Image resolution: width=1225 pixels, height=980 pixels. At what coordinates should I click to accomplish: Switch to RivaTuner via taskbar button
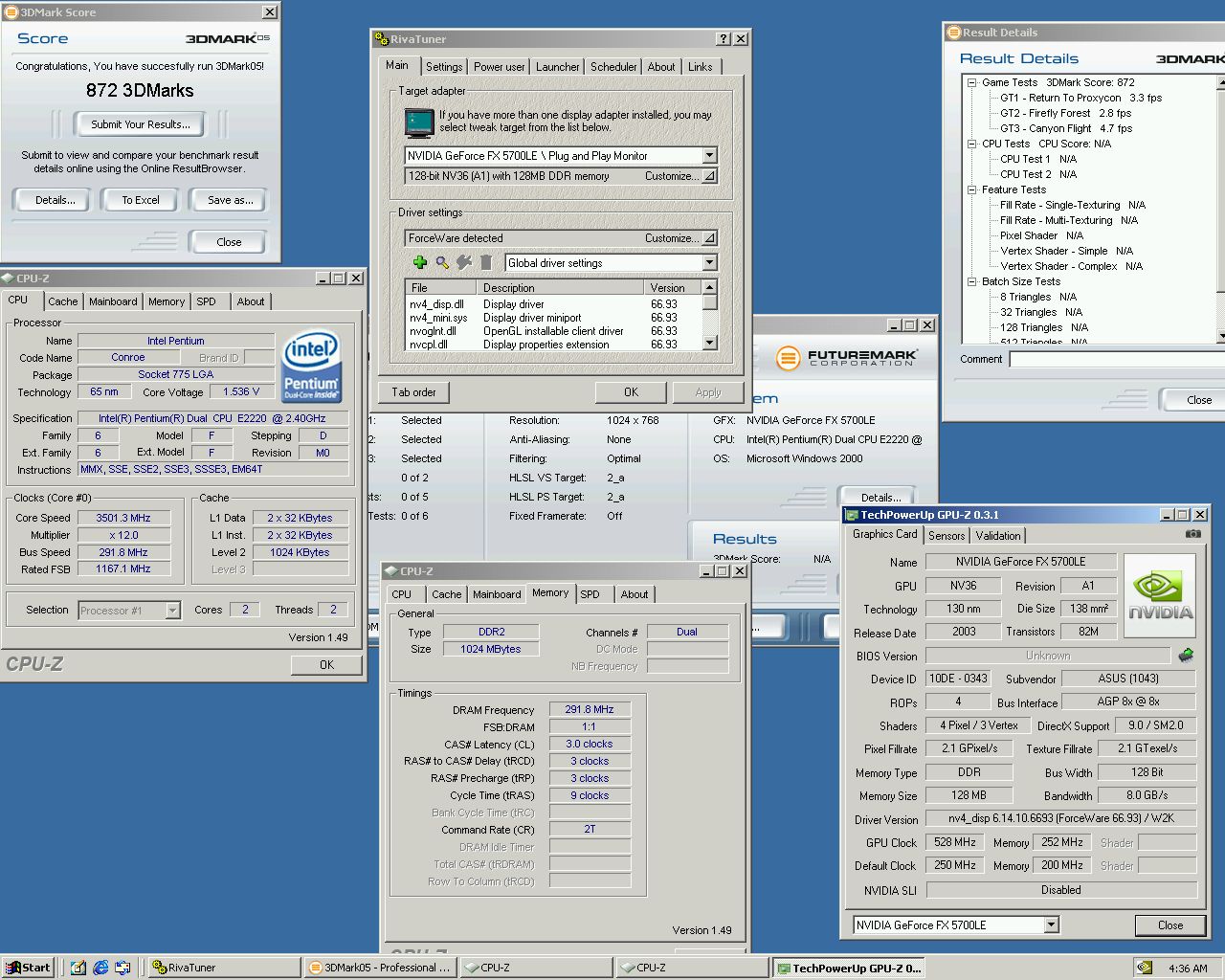pyautogui.click(x=225, y=968)
